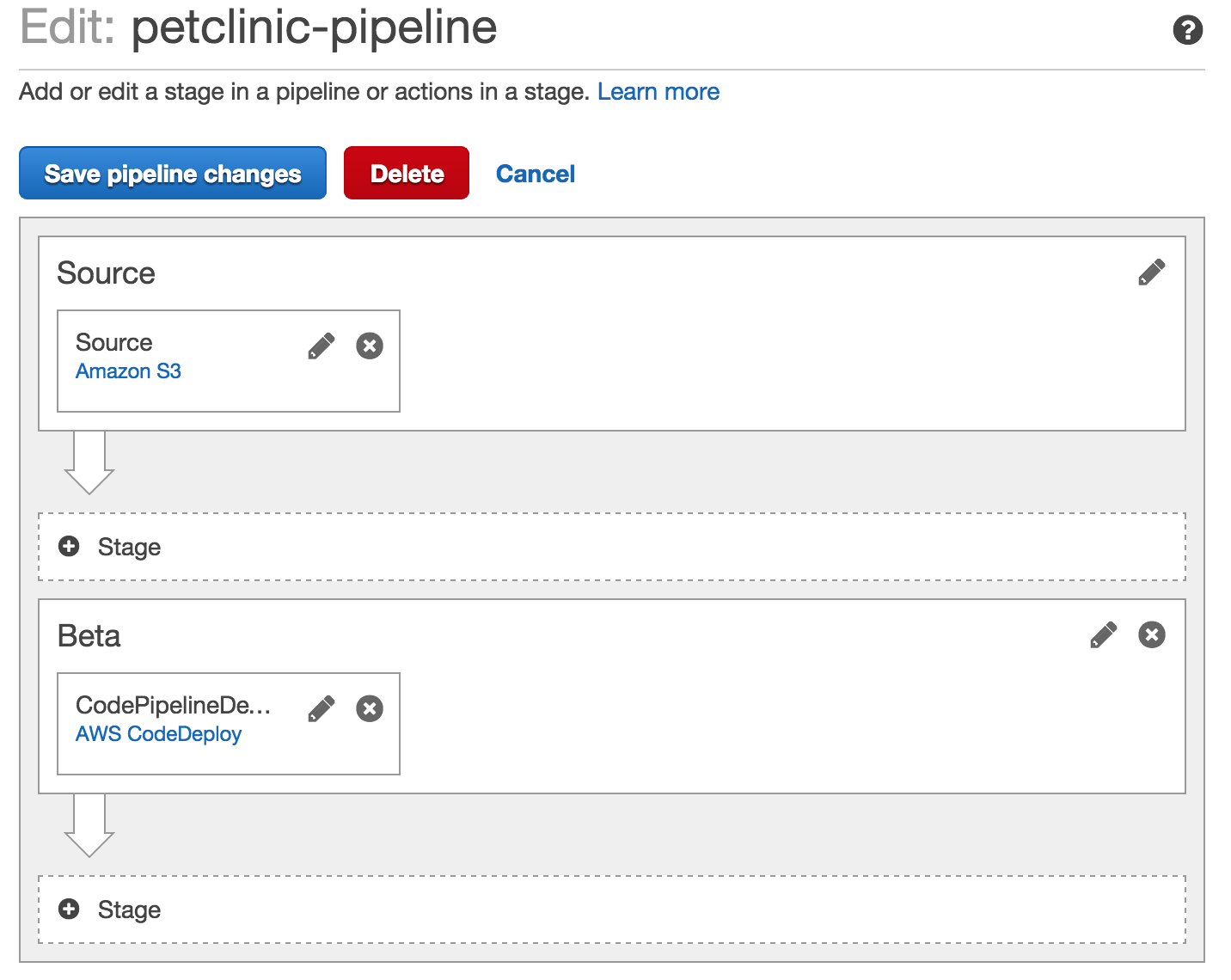Select the Beta stage heading
The image size is (1231, 980).
tap(89, 636)
